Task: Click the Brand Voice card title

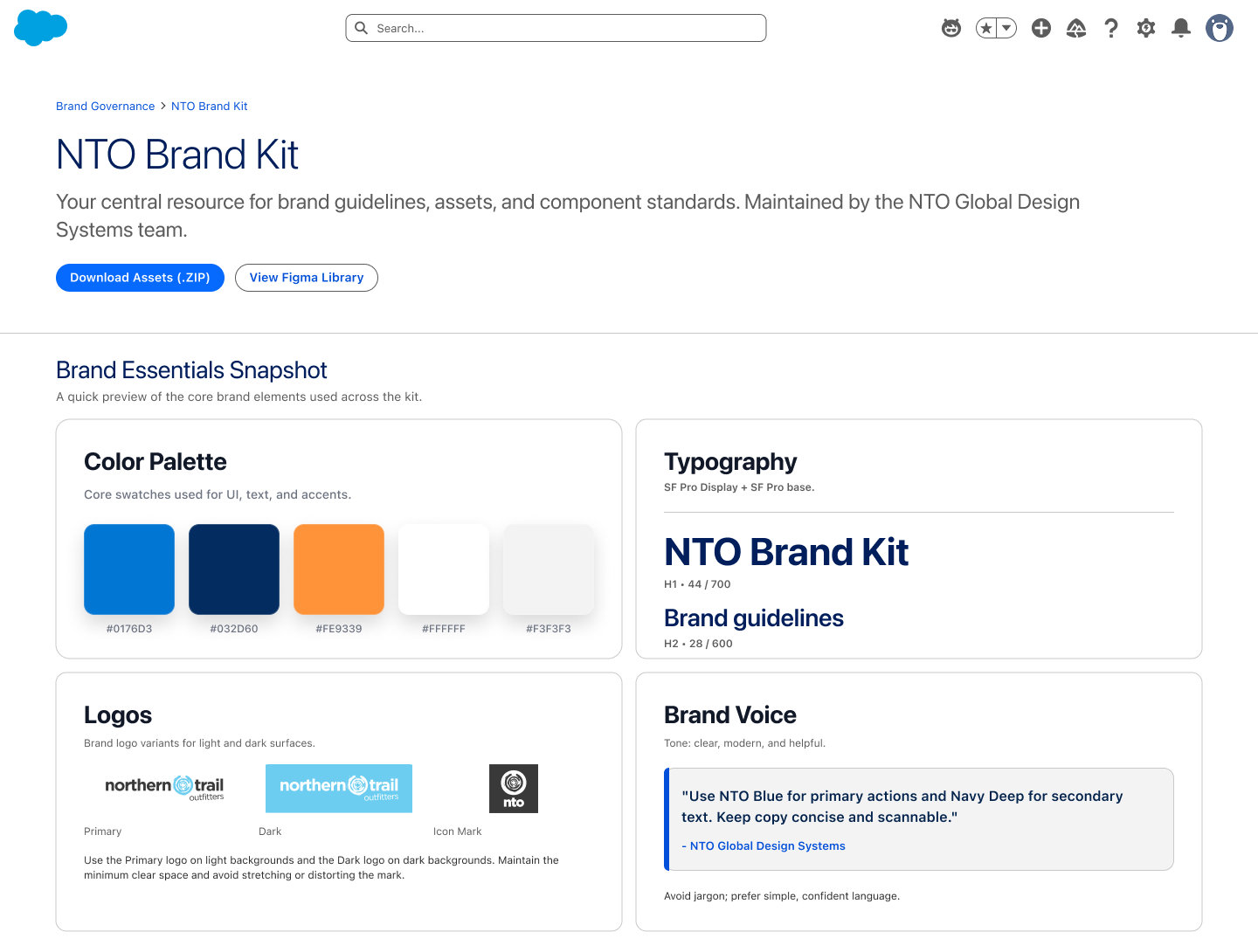Action: point(730,714)
